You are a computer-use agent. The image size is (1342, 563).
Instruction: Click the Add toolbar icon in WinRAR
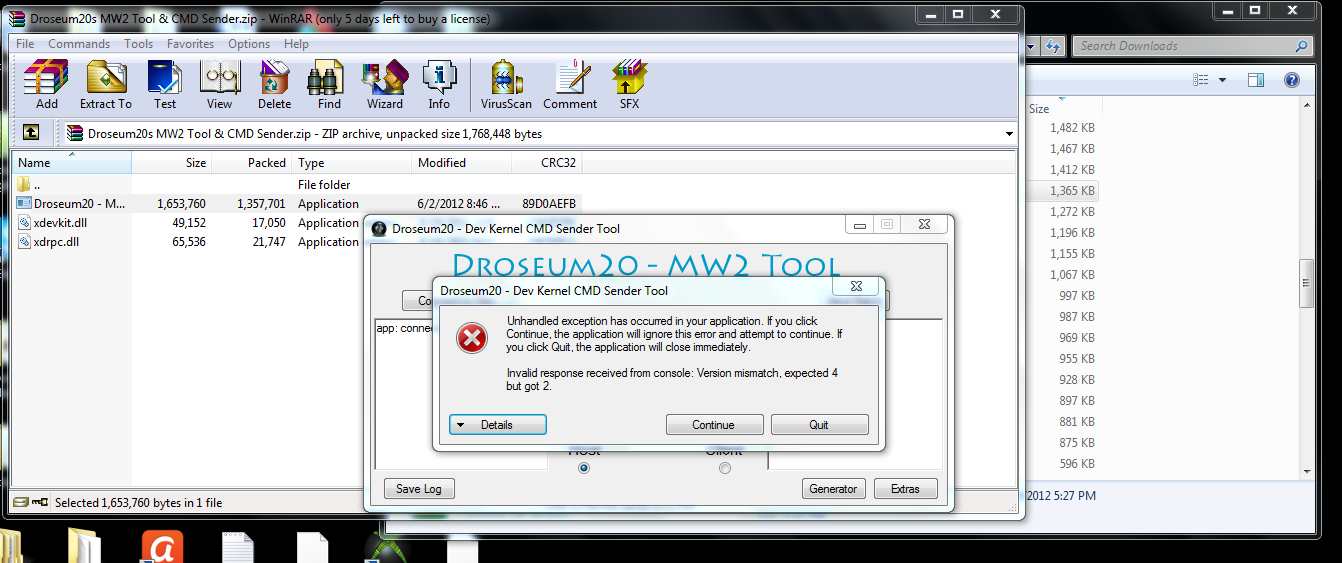click(46, 84)
